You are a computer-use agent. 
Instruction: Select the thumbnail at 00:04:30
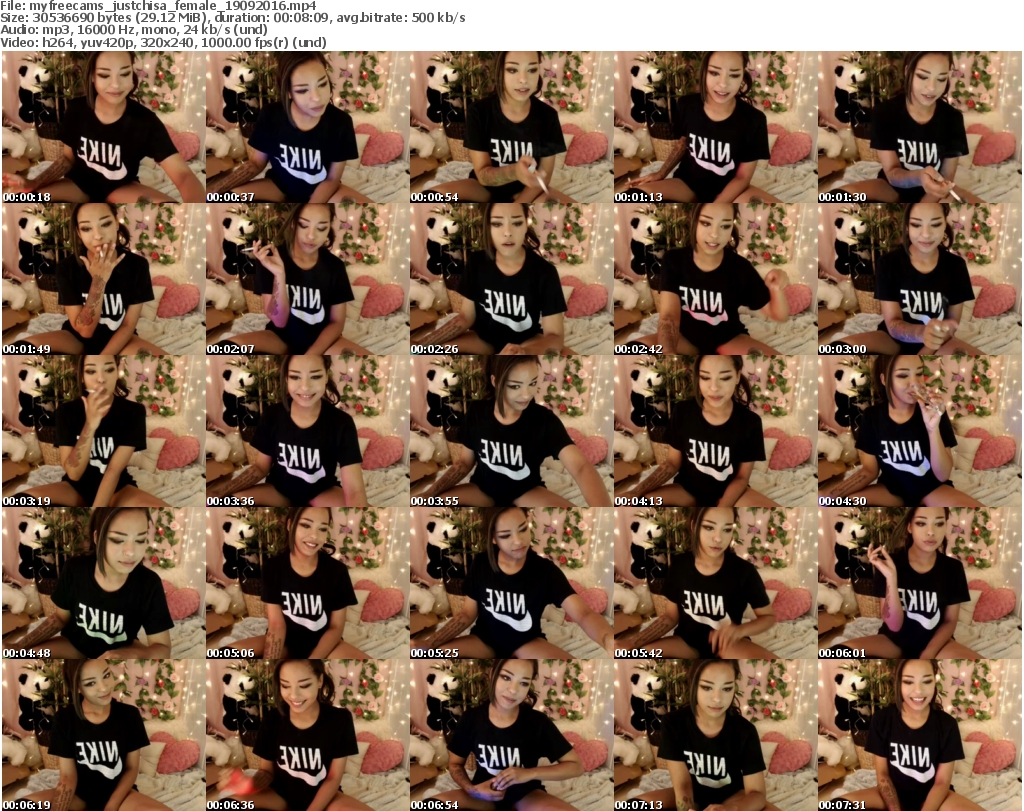[920, 432]
